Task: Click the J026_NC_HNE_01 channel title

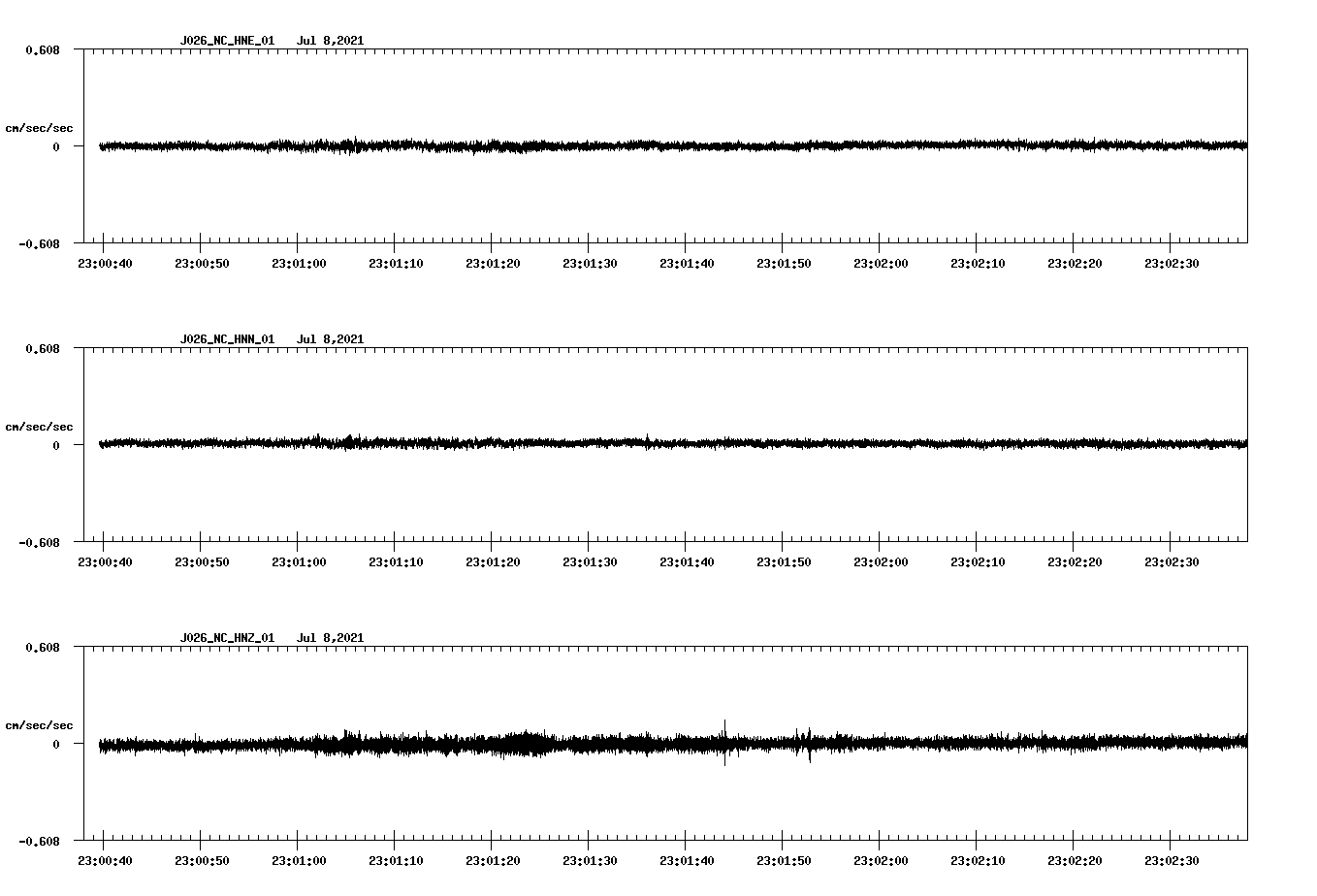Action: pyautogui.click(x=227, y=41)
